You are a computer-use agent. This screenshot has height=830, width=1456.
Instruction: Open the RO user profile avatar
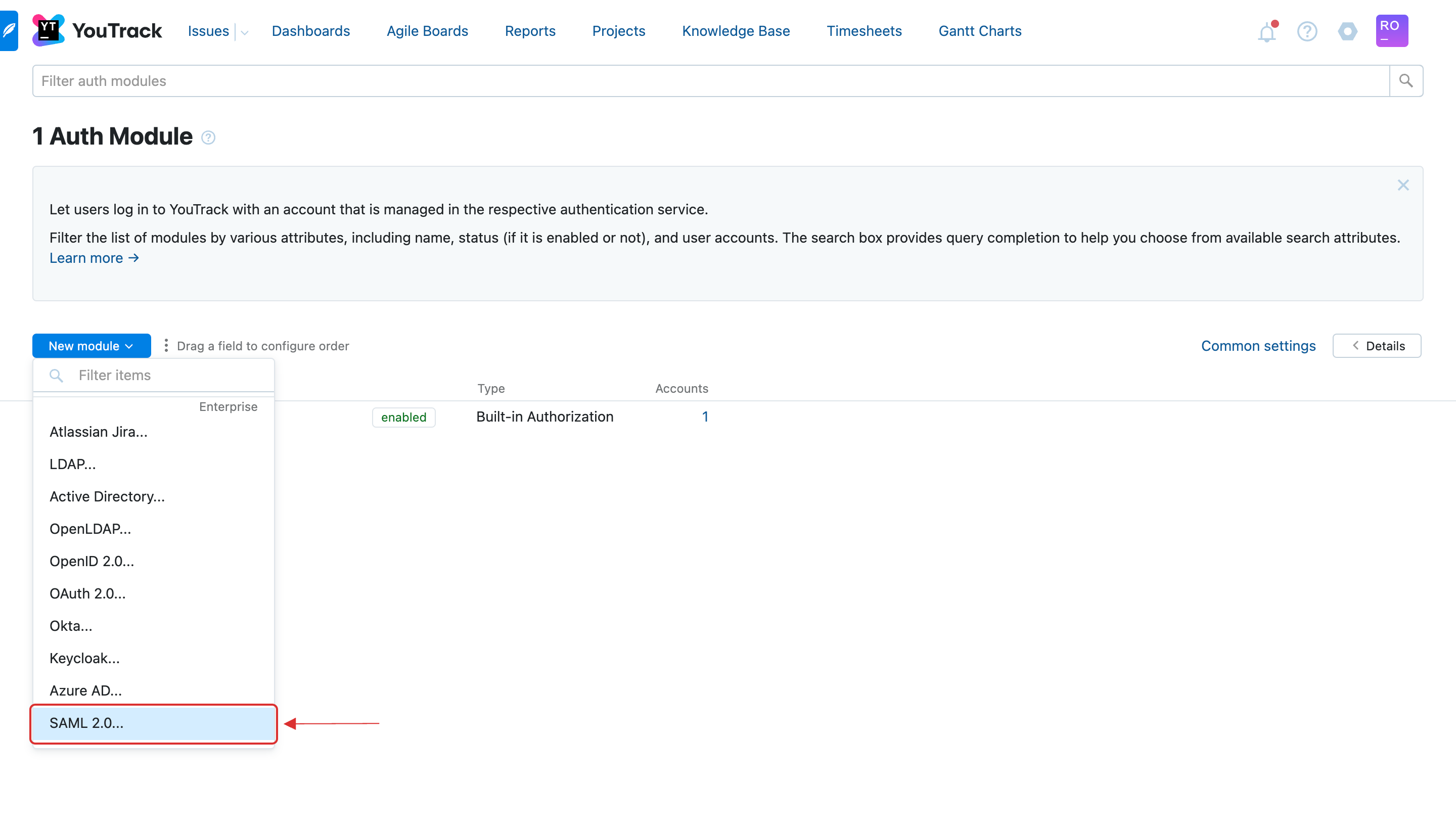(x=1392, y=31)
